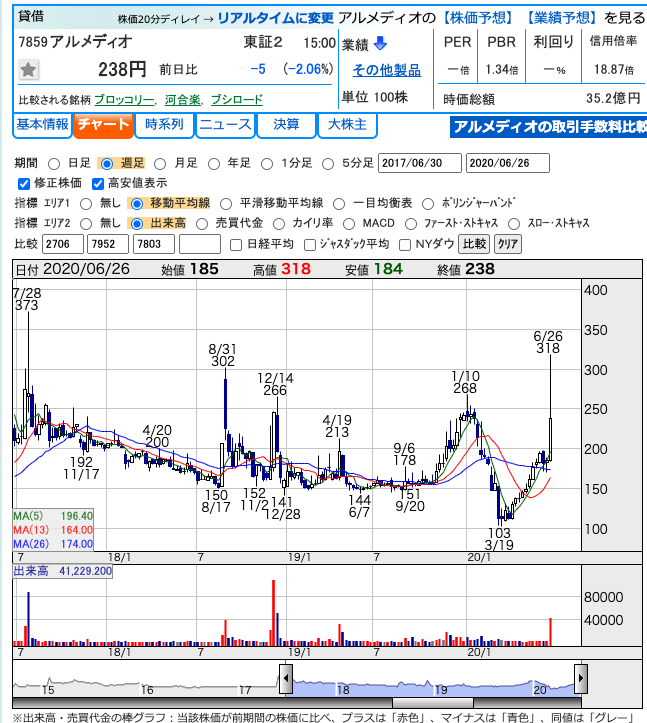Click the 7/28 373 high price label
This screenshot has height=723, width=647.
[x=27, y=299]
